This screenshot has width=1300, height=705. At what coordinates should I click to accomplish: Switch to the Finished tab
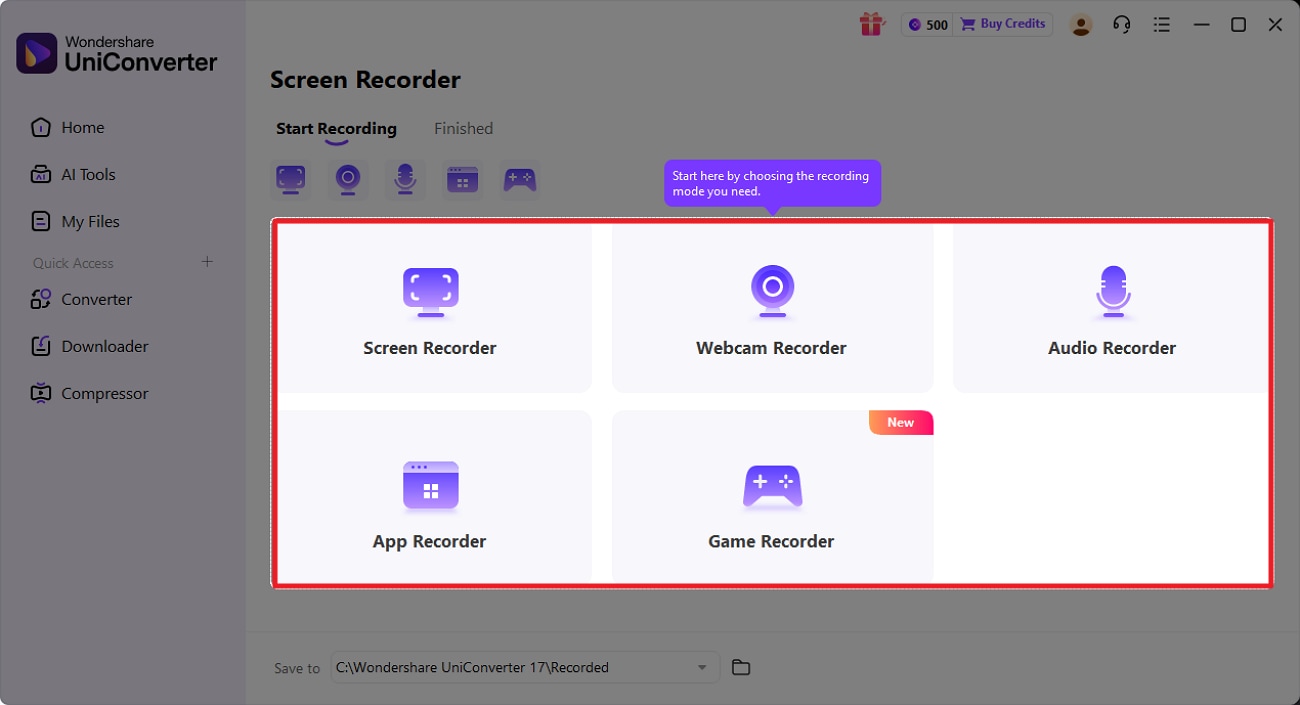pyautogui.click(x=463, y=128)
